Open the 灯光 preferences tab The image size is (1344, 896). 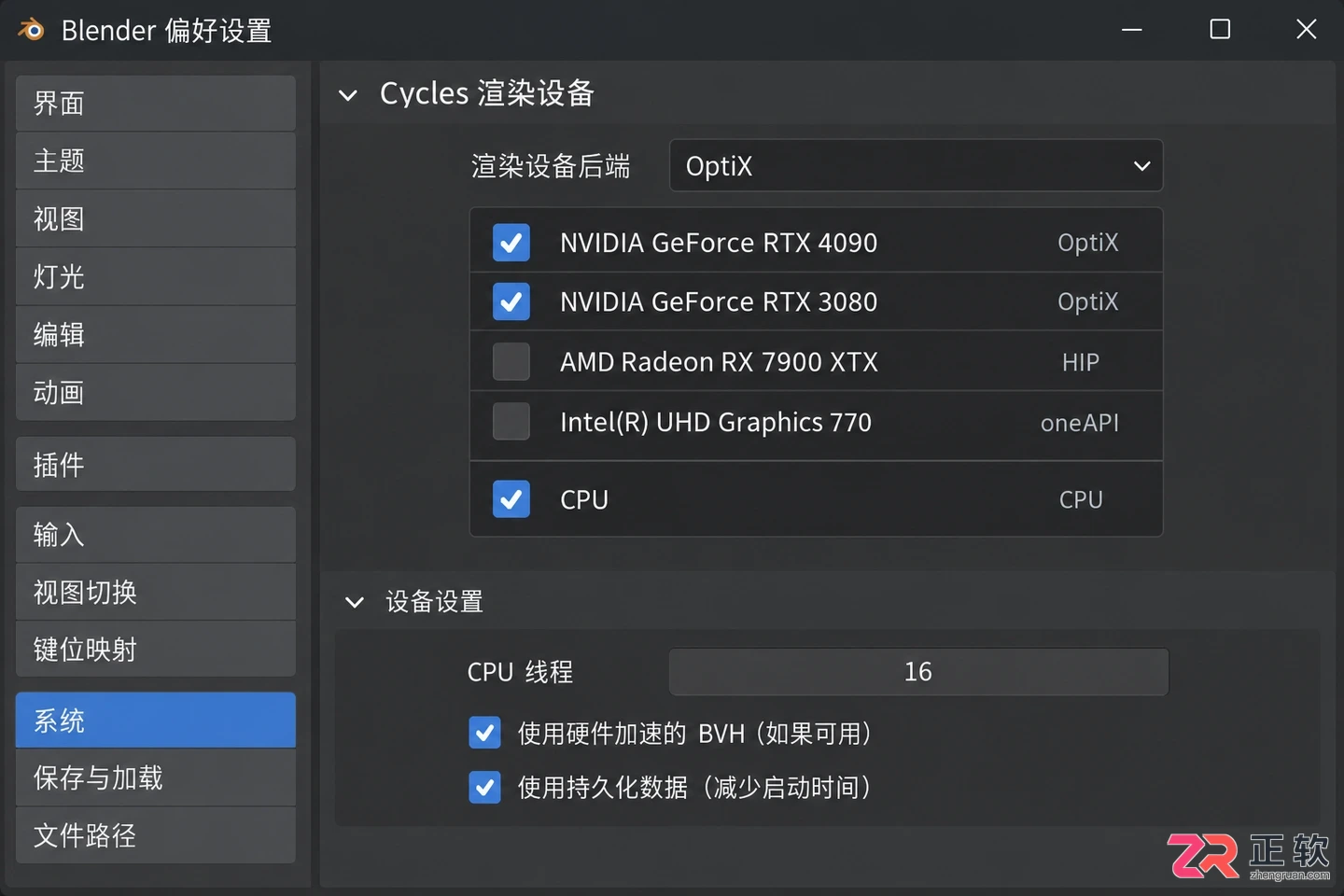click(156, 277)
